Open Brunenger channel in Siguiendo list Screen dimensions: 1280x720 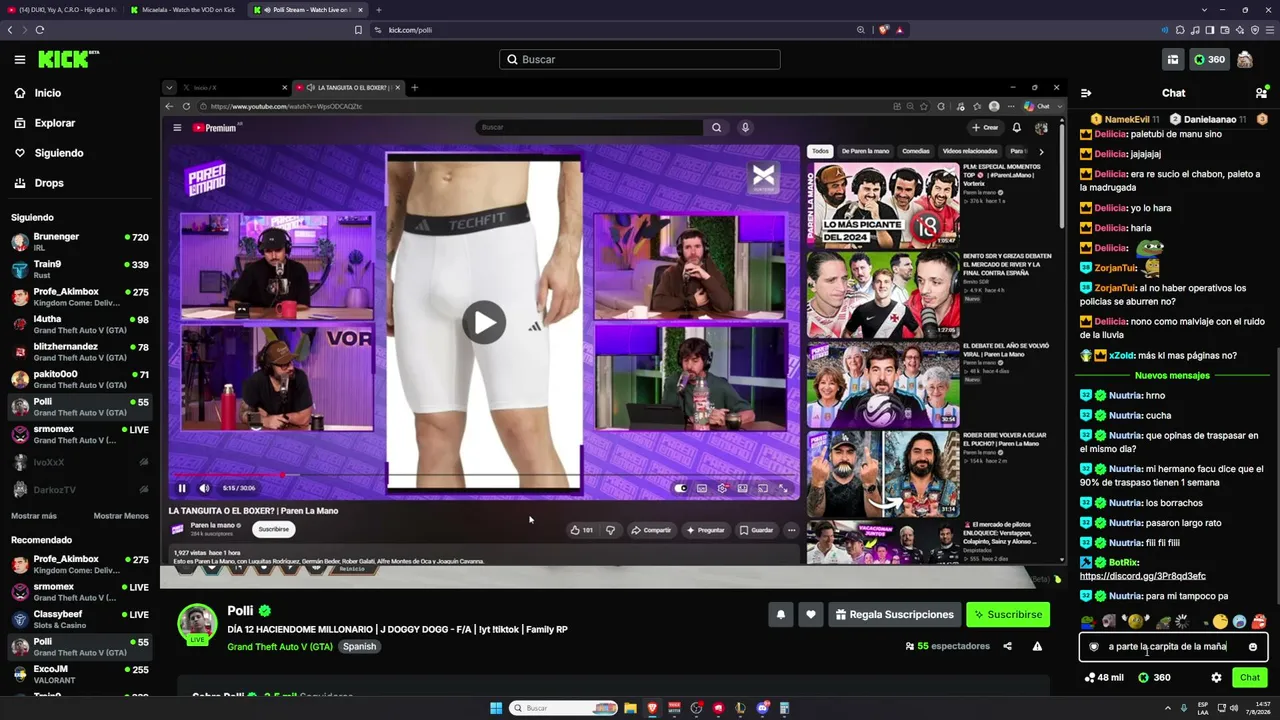tap(80, 242)
